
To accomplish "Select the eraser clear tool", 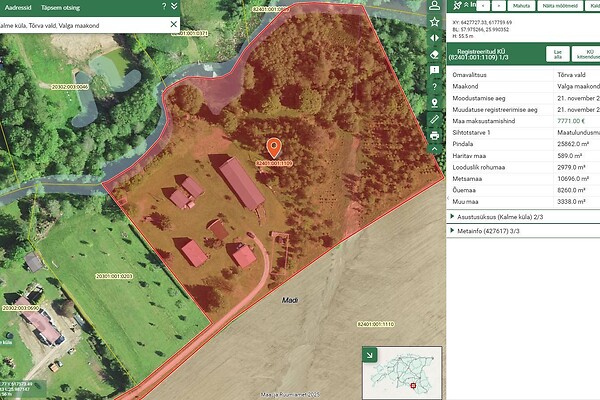I will click(x=434, y=54).
